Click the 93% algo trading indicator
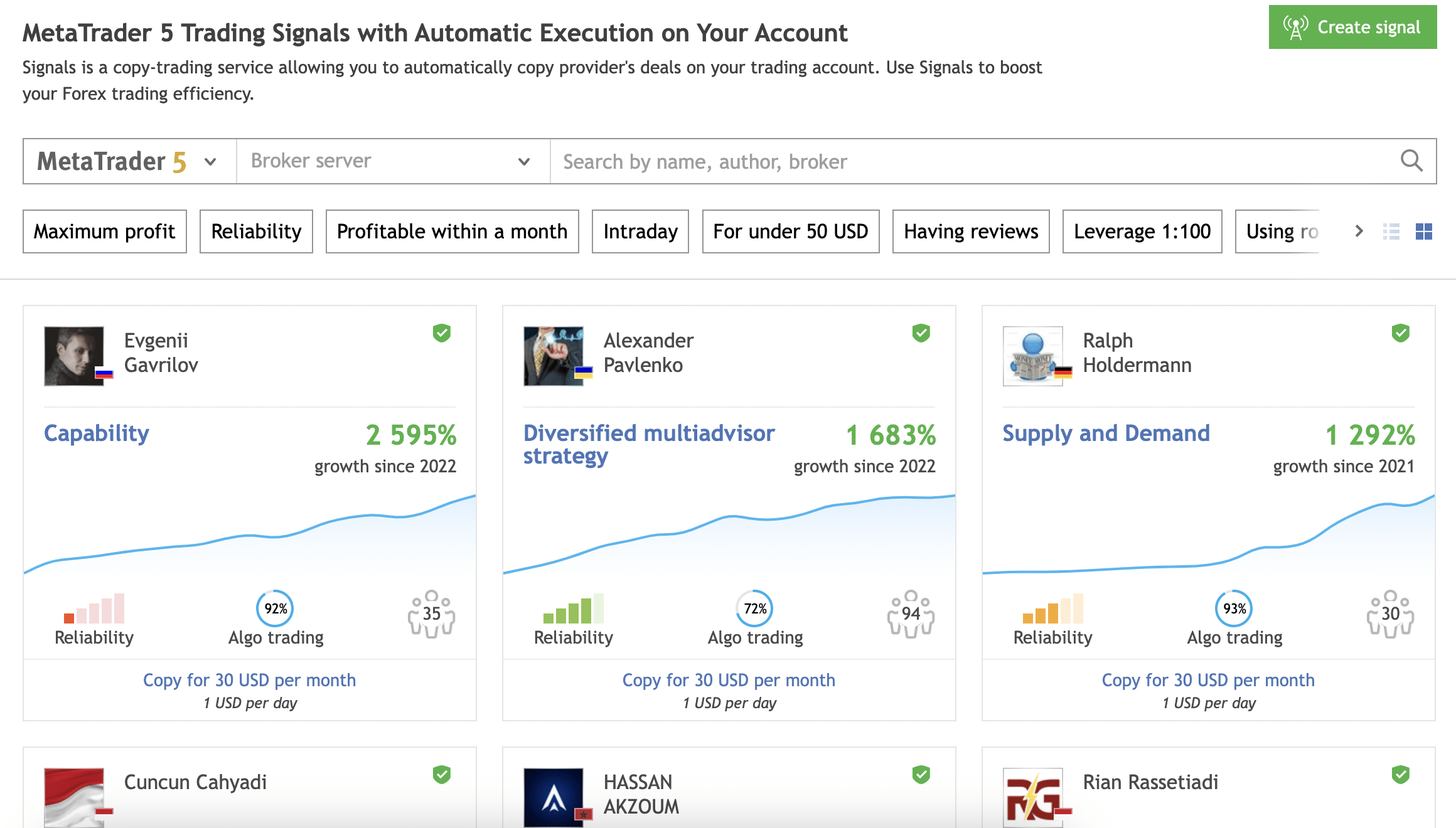Screen dimensions: 1456x828 1234,608
